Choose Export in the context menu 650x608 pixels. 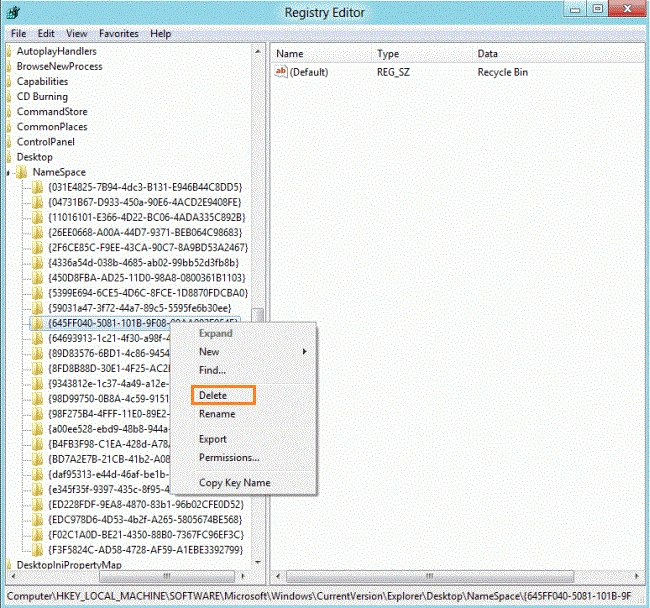pyautogui.click(x=213, y=439)
